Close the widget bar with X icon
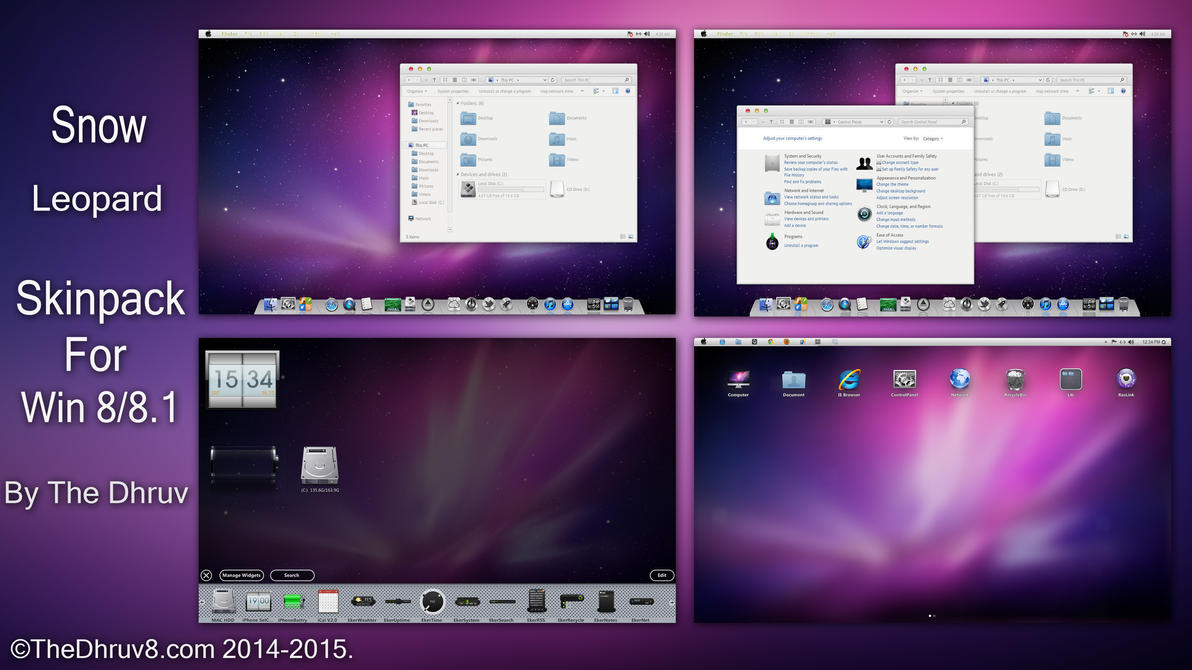This screenshot has width=1192, height=670. point(206,575)
